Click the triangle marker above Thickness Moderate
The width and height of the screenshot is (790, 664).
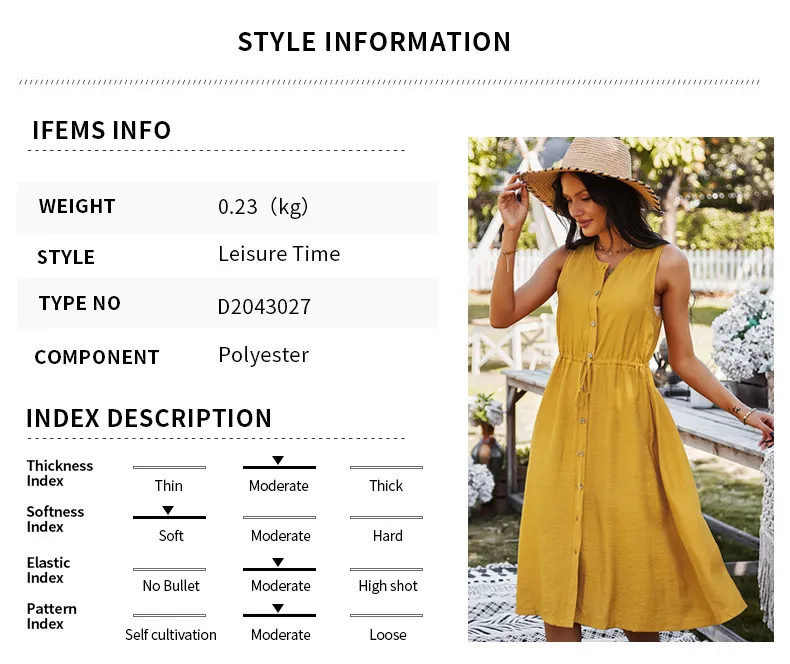coord(278,460)
